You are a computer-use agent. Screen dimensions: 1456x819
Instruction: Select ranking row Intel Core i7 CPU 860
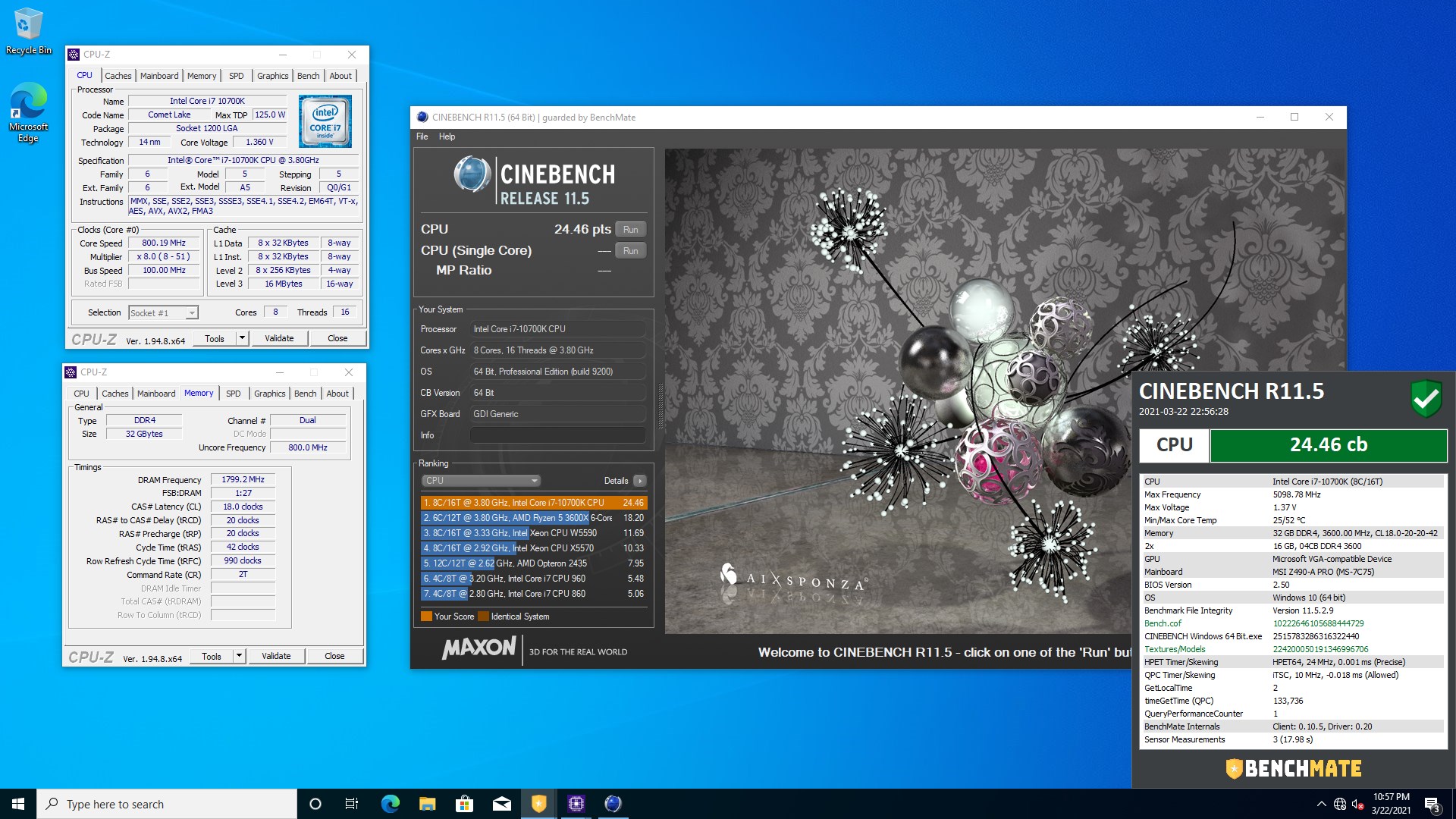coord(534,594)
